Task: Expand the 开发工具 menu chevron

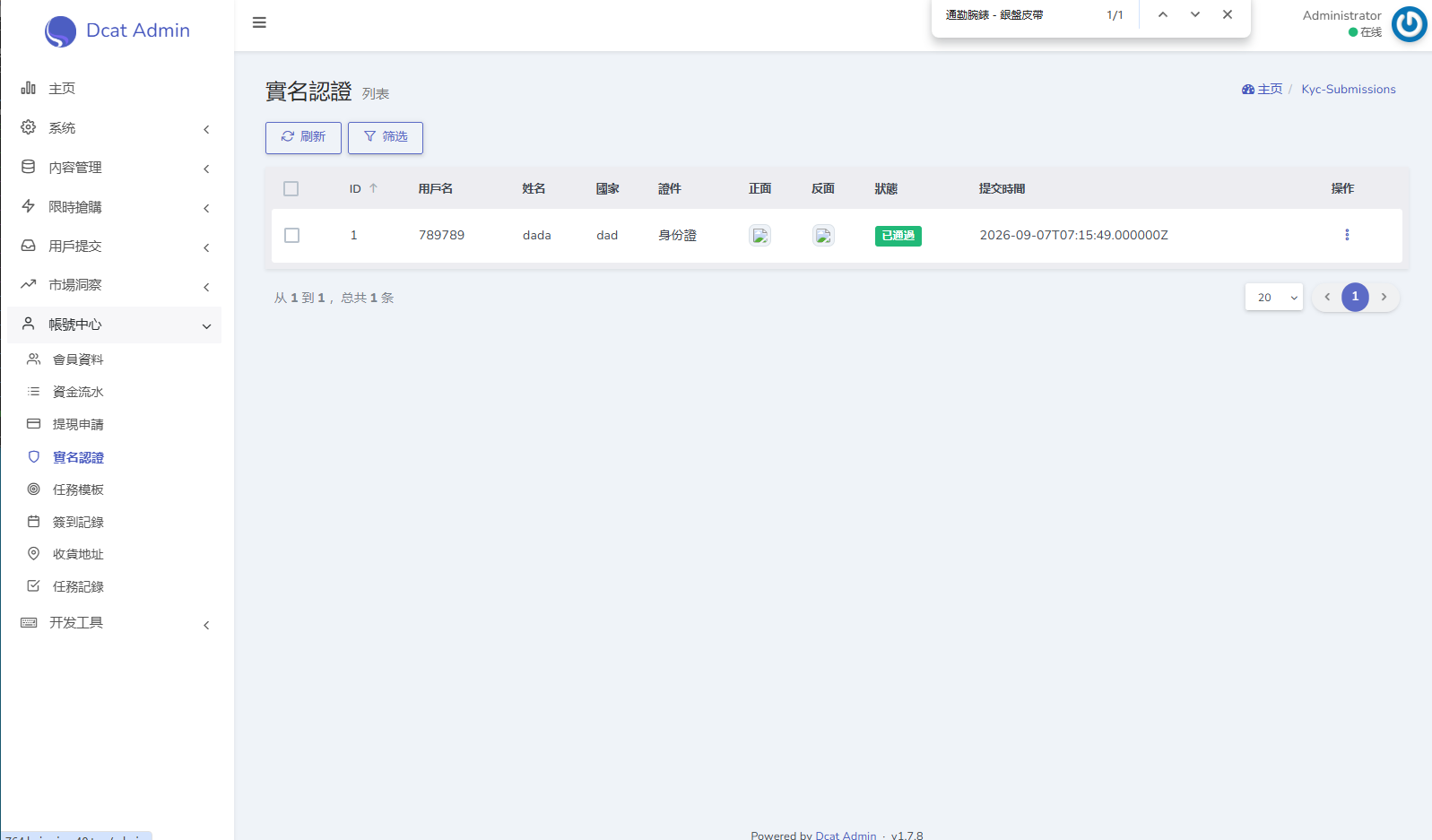Action: click(206, 625)
